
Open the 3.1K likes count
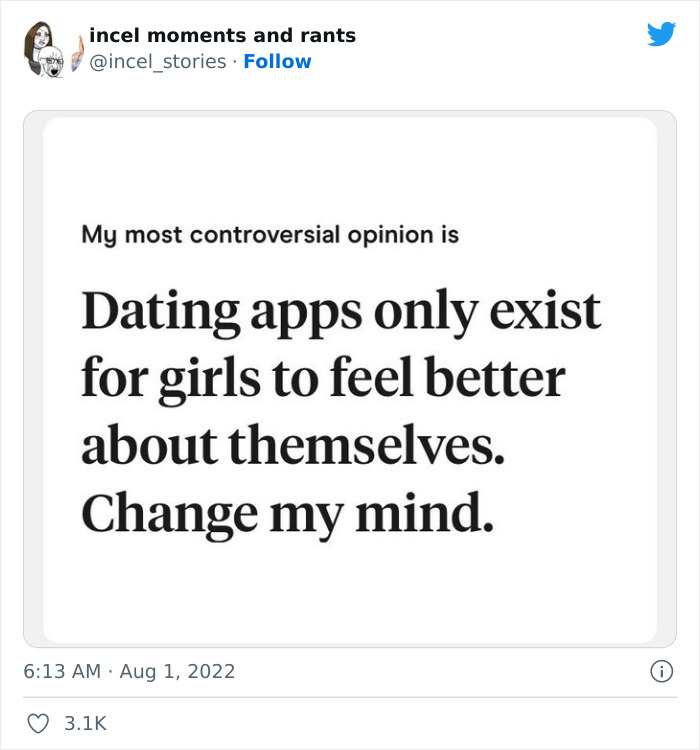pos(85,723)
